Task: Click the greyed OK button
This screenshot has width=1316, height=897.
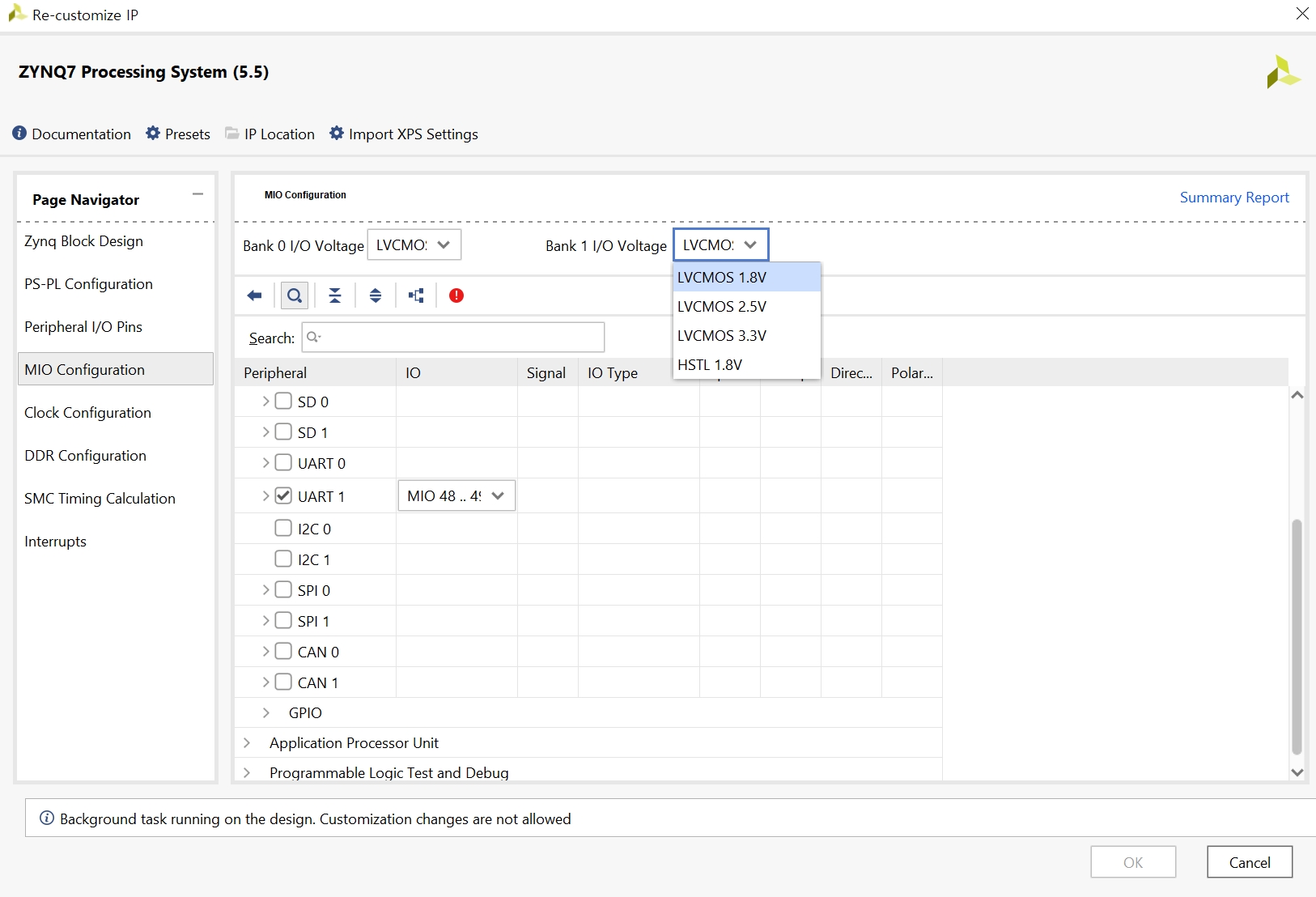Action: [1133, 862]
